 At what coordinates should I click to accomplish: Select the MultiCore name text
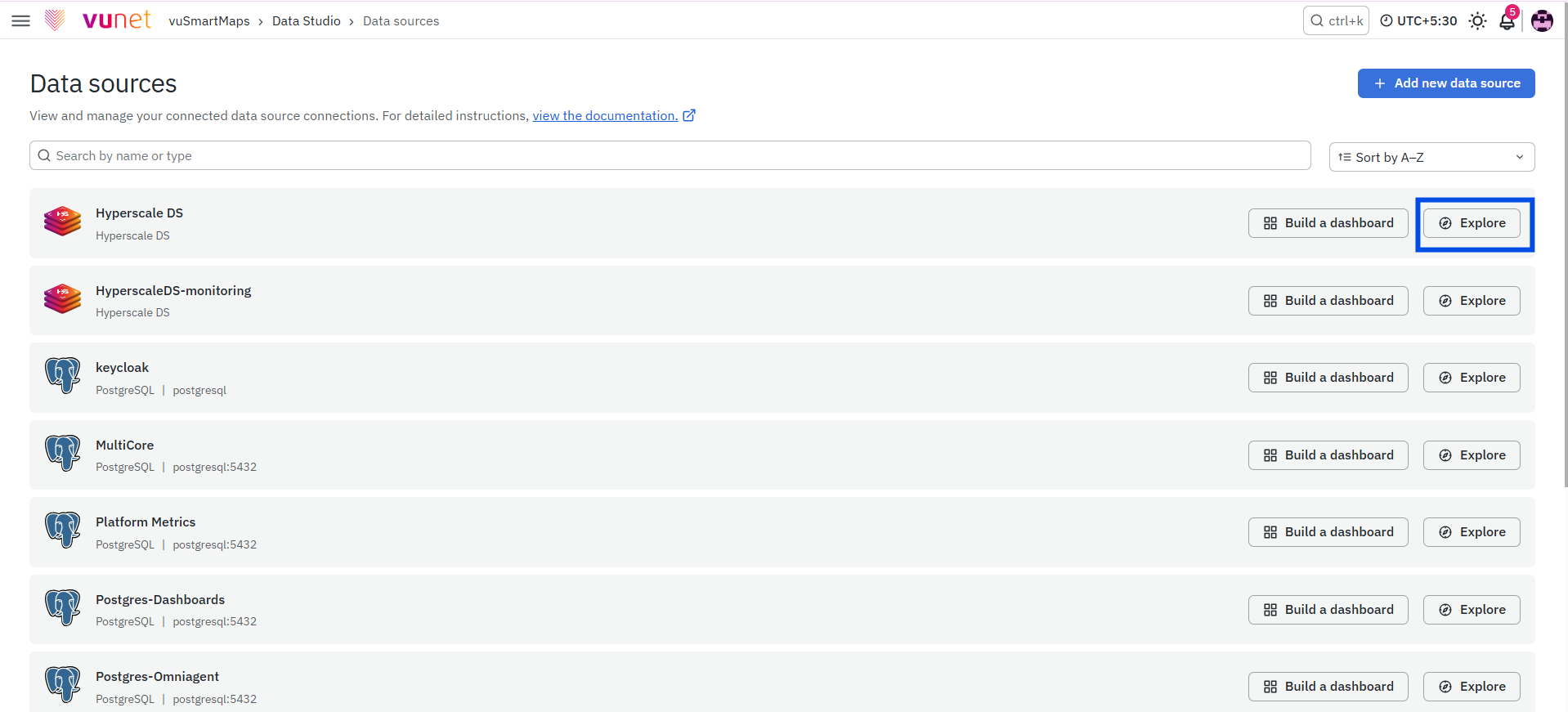[124, 446]
